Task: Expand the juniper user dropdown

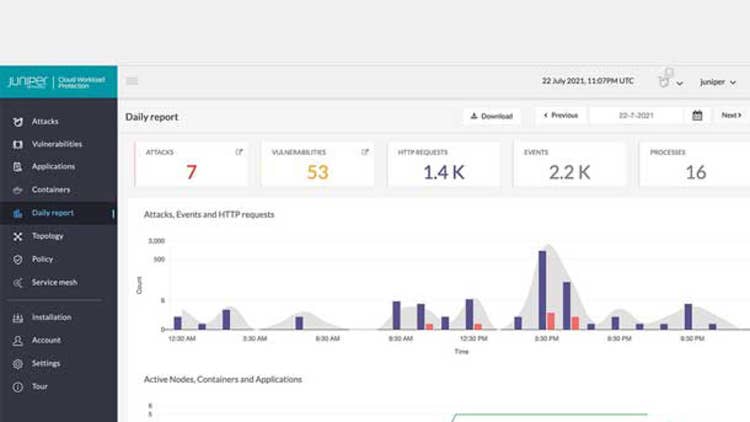Action: click(x=718, y=82)
